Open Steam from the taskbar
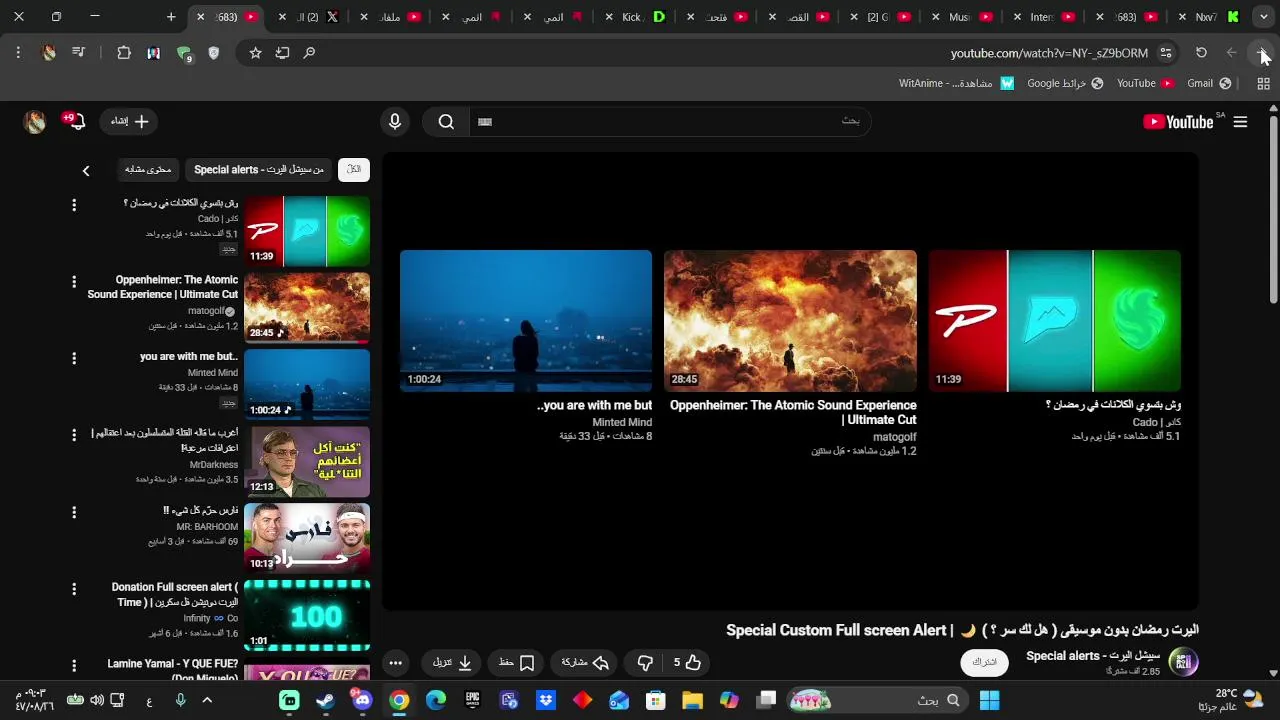Screen dimensions: 1280x720 [326, 700]
